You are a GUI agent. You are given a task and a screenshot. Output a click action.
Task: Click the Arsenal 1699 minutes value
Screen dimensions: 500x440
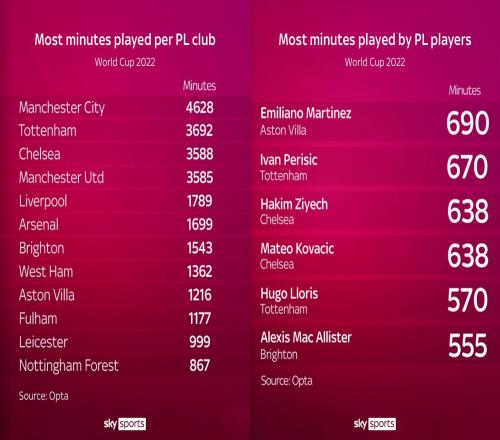(199, 224)
